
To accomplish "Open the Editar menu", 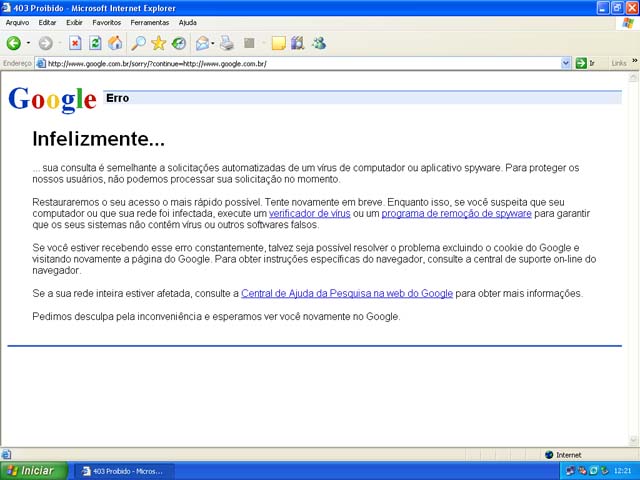I will [x=47, y=23].
